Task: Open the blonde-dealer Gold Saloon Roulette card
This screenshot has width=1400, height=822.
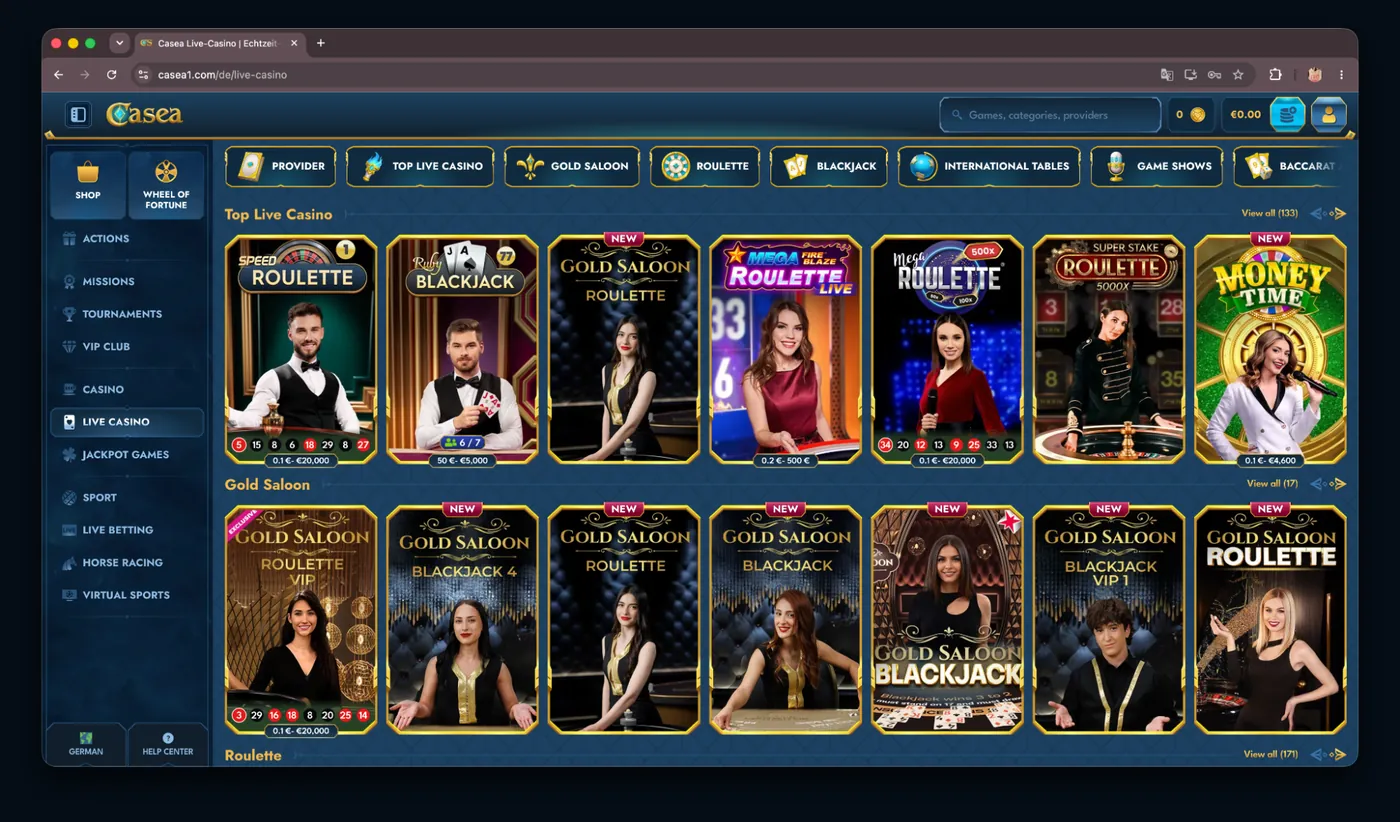Action: [x=1270, y=620]
